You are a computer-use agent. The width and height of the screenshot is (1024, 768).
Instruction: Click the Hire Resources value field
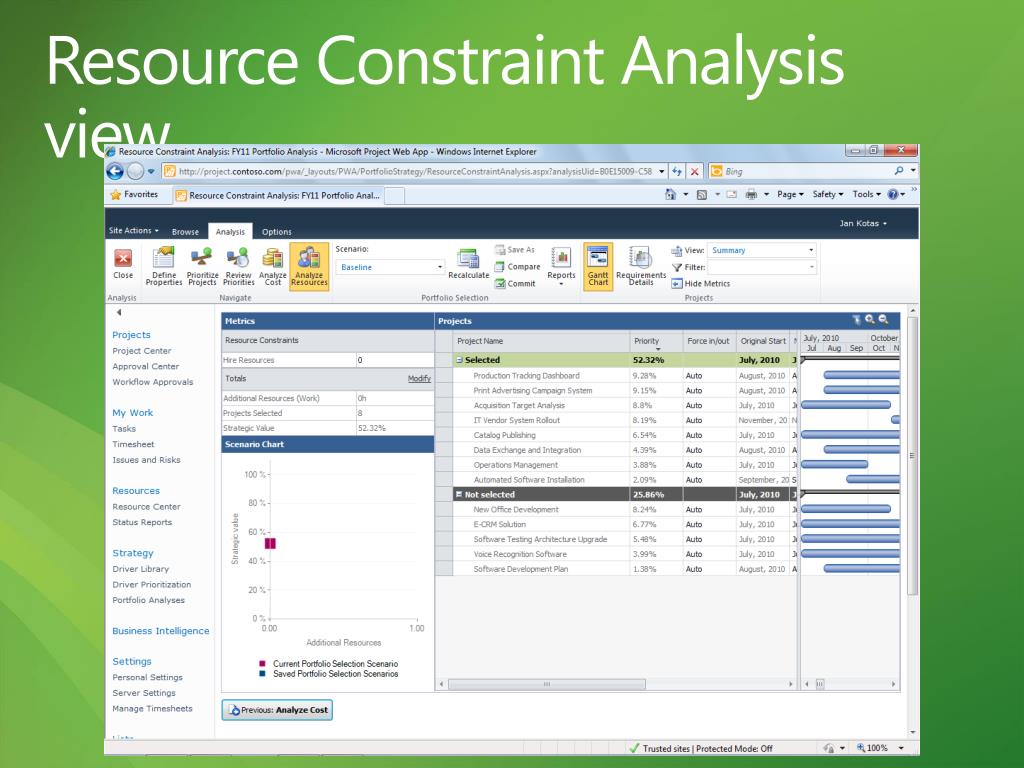click(394, 360)
